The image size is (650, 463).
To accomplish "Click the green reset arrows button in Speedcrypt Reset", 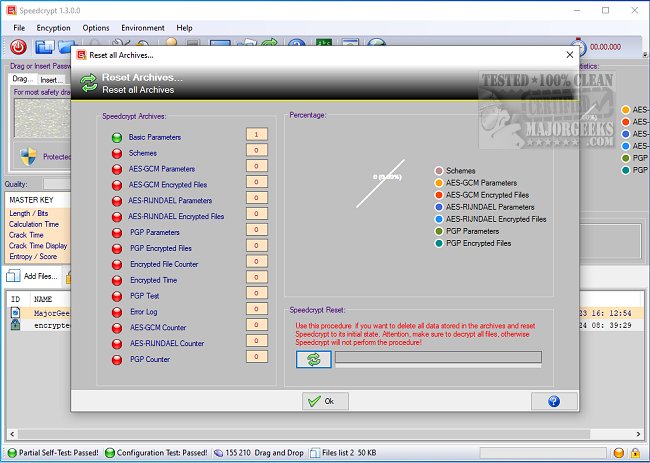I will (313, 359).
